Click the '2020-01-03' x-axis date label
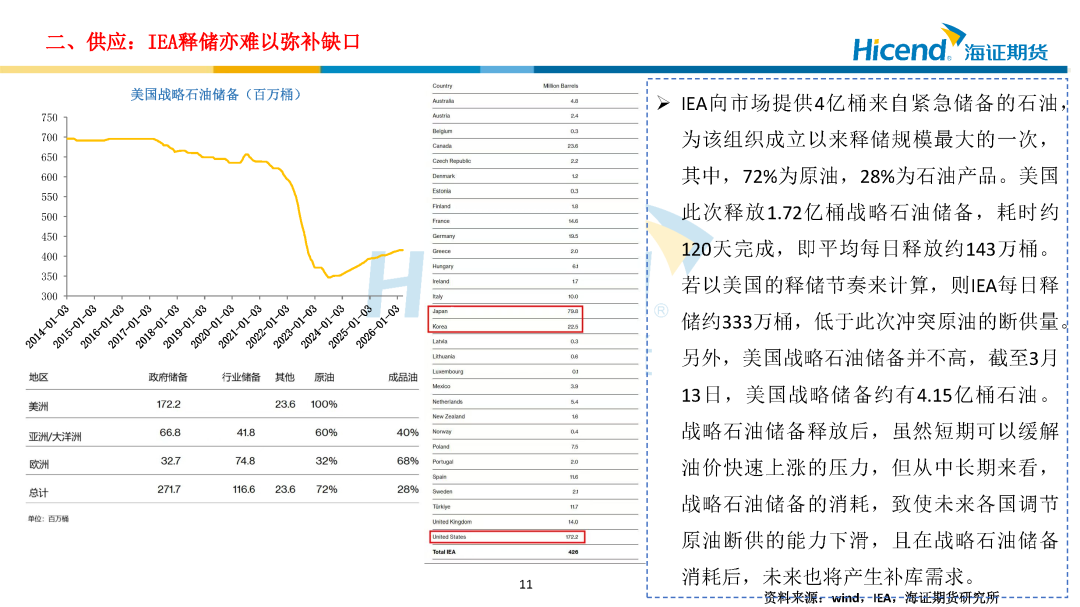Image resolution: width=1080 pixels, height=607 pixels. point(213,327)
